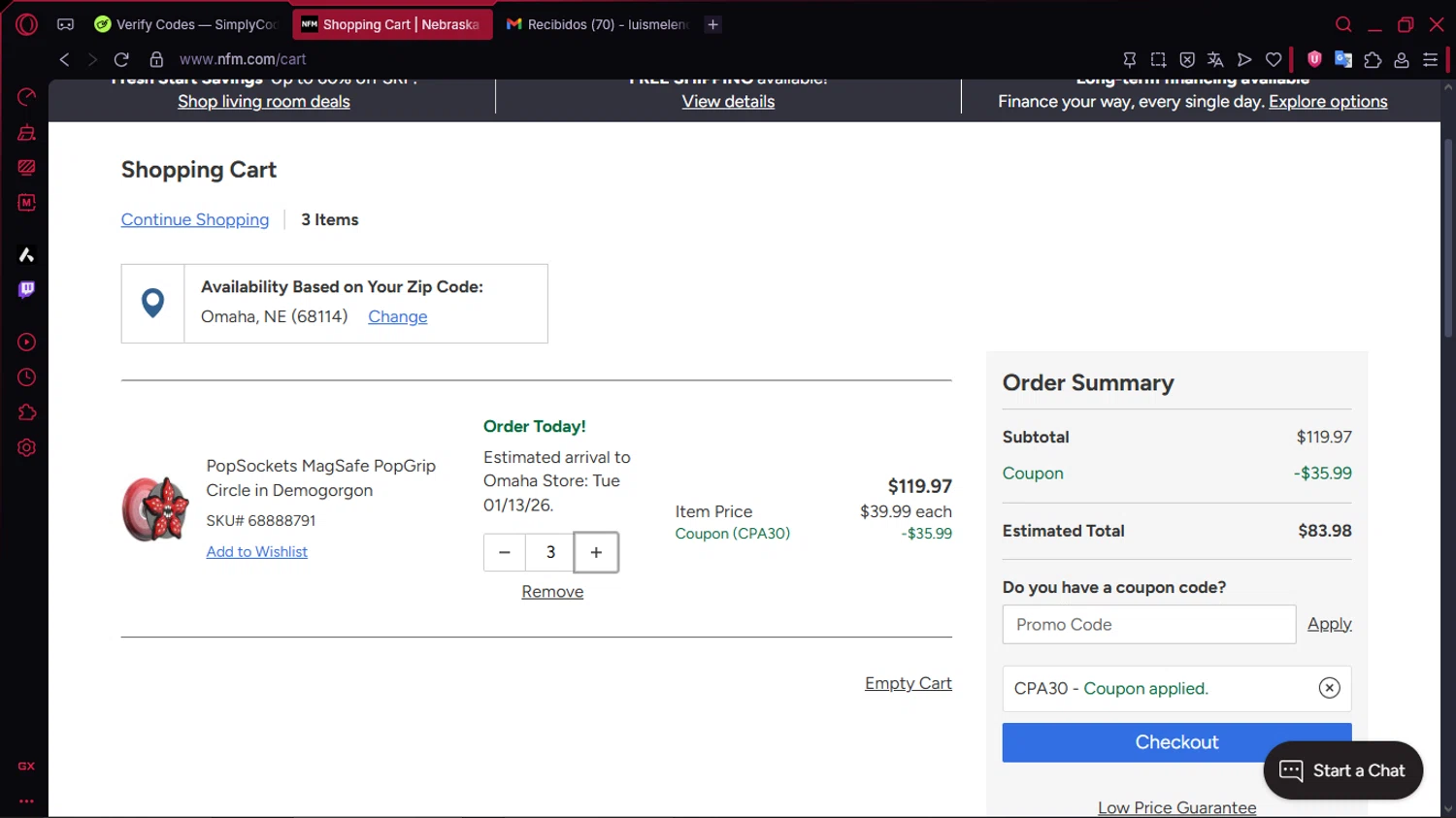The height and width of the screenshot is (818, 1456).
Task: Open the Easy Setup menu icon
Action: (1430, 59)
